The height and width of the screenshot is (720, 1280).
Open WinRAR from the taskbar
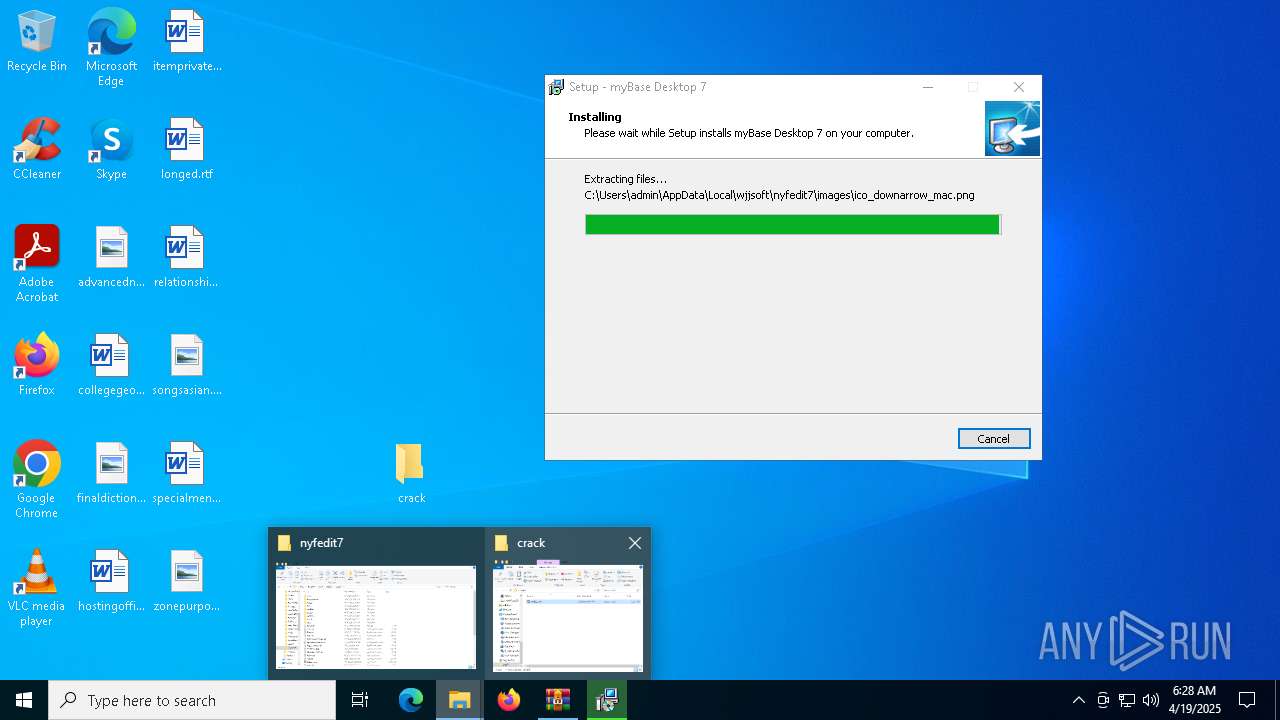[x=558, y=700]
